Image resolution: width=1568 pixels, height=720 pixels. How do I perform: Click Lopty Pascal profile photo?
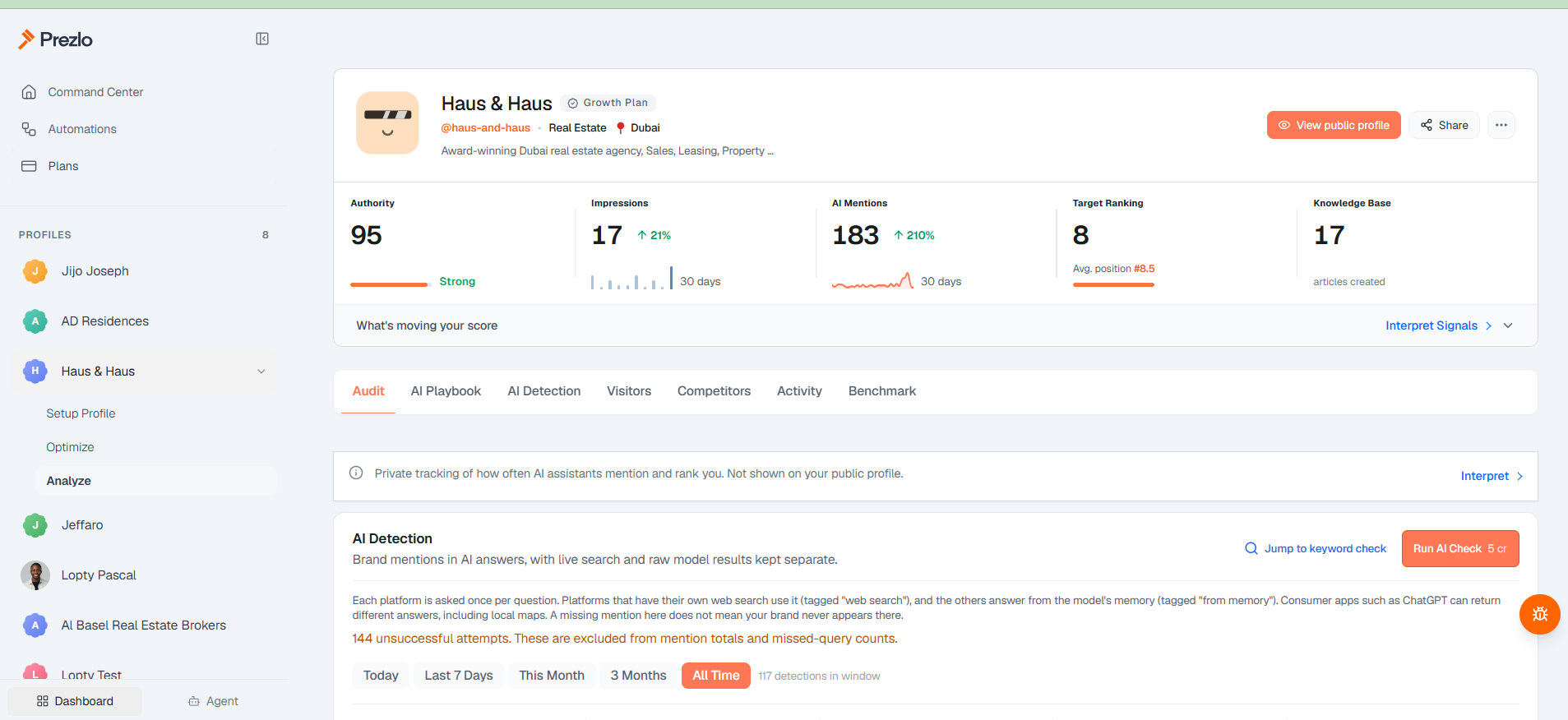[x=35, y=575]
